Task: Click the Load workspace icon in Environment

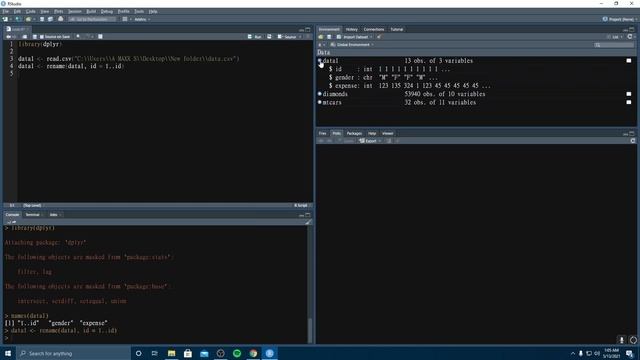Action: (x=321, y=37)
